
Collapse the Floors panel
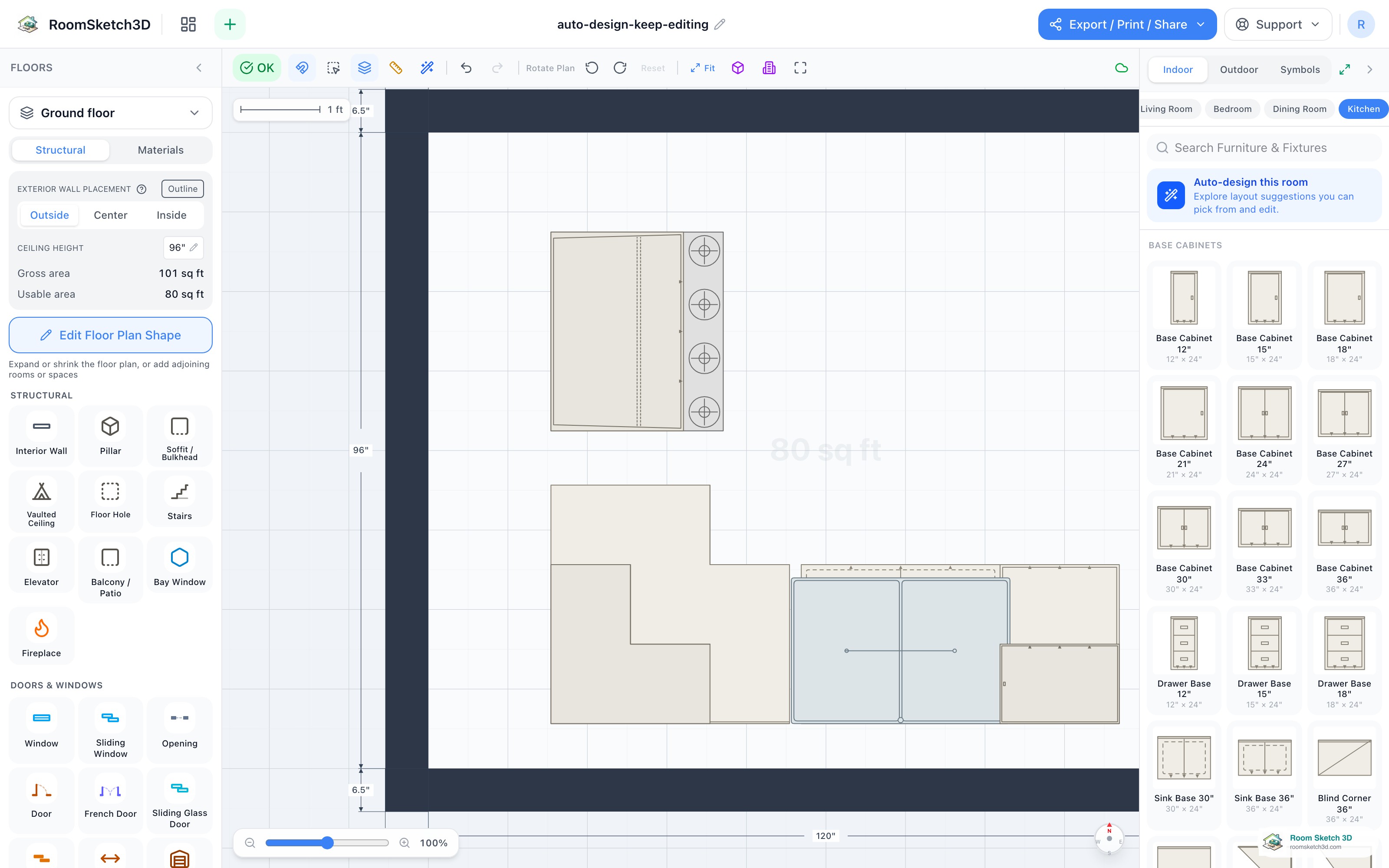click(199, 68)
